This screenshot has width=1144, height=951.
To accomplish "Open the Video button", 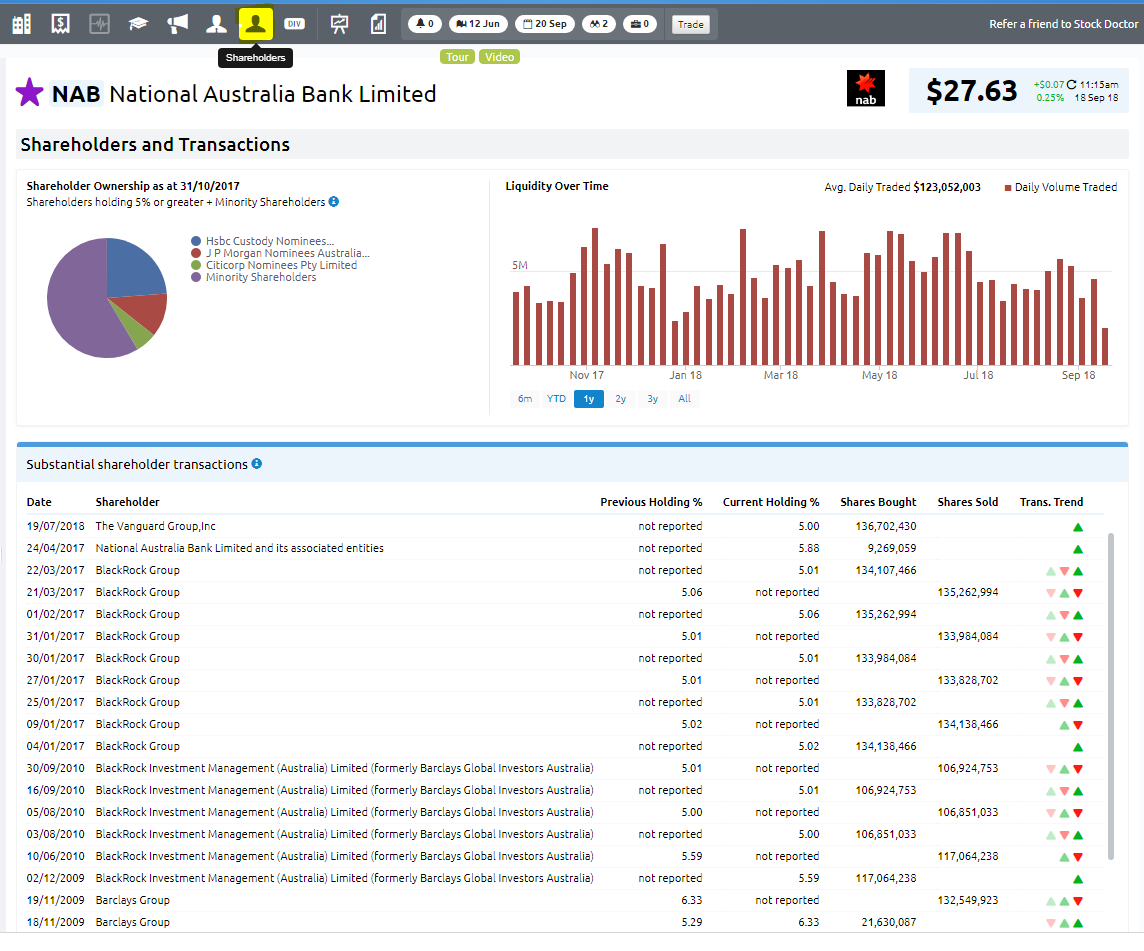I will click(x=500, y=57).
